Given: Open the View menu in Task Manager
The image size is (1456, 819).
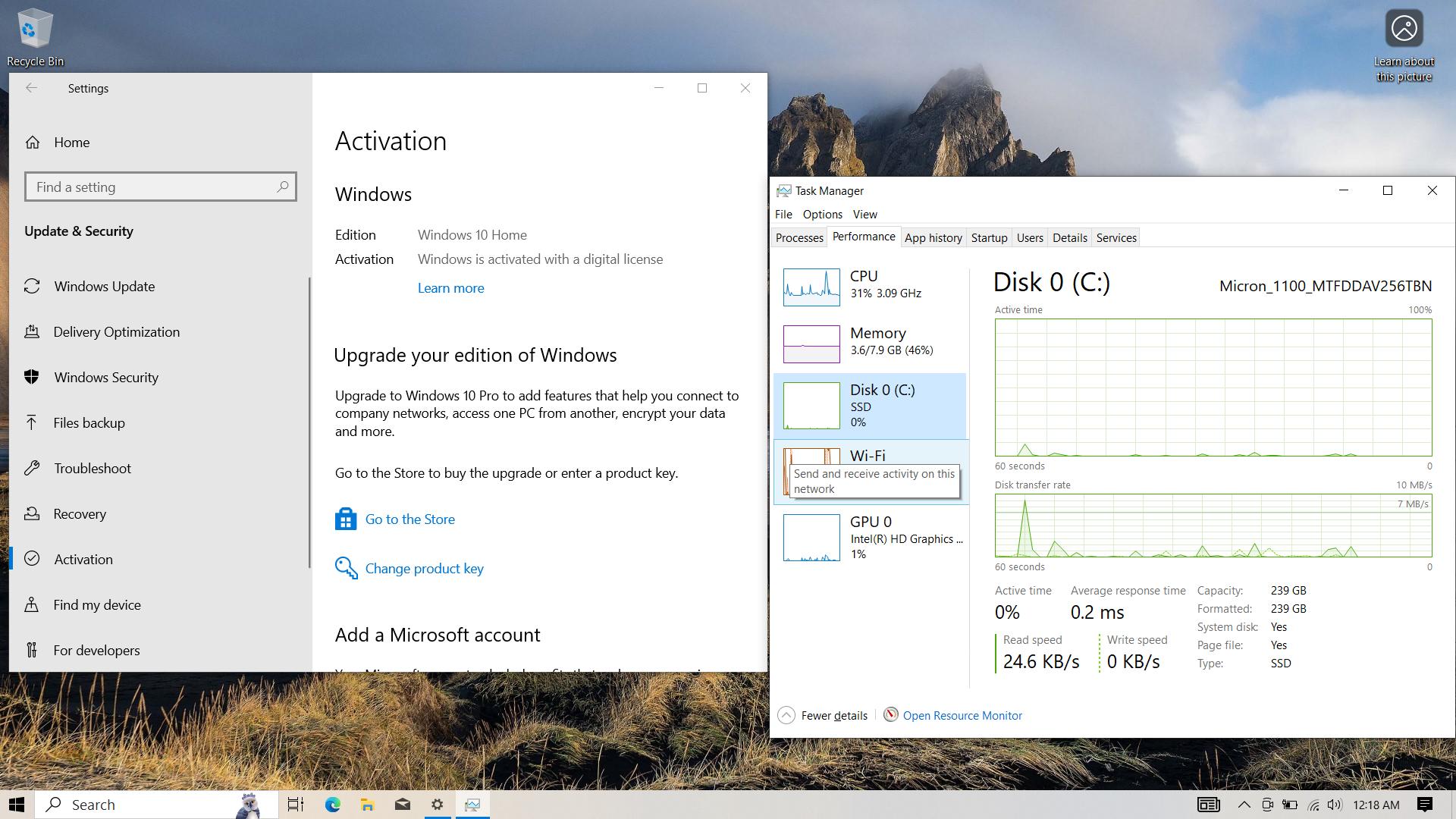Looking at the screenshot, I should [864, 214].
